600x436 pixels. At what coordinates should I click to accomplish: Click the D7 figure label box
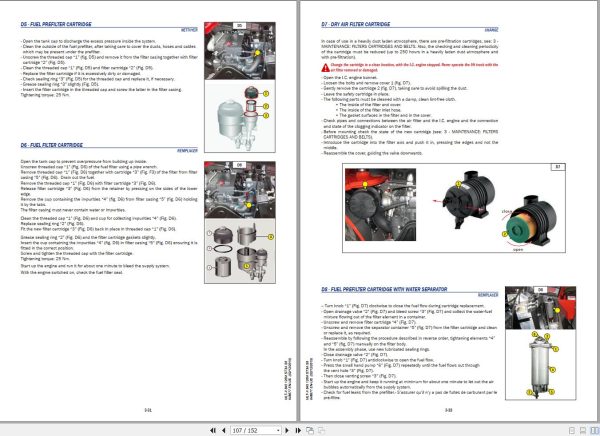[558, 167]
